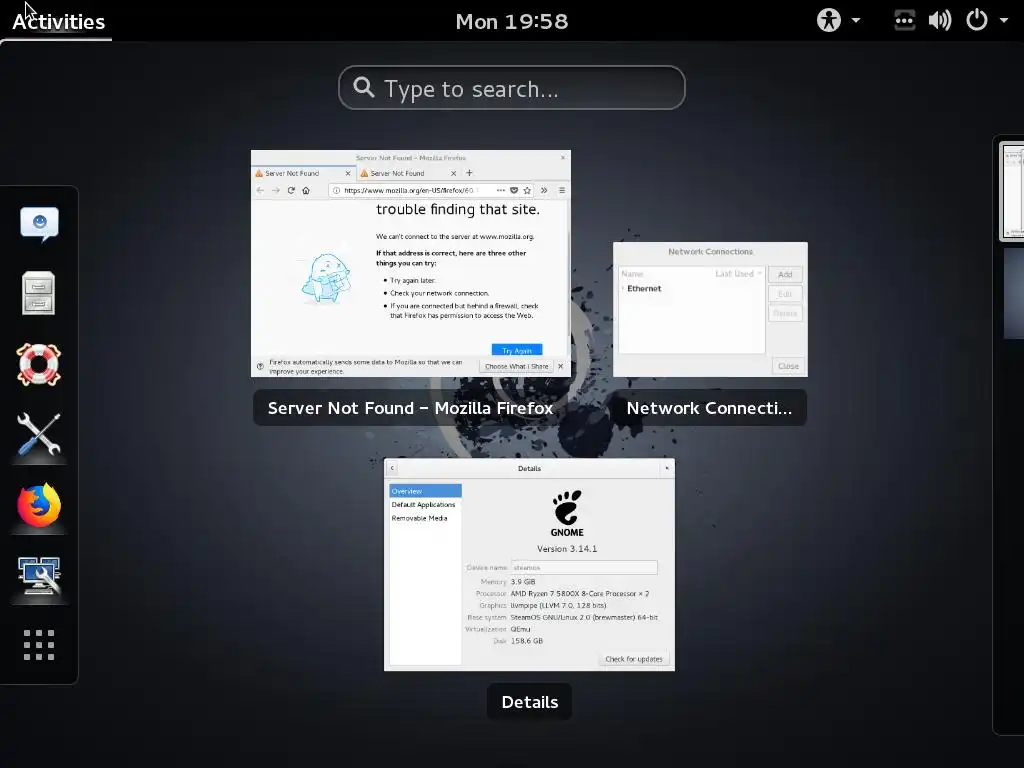Click the network status icon in top bar

click(904, 20)
